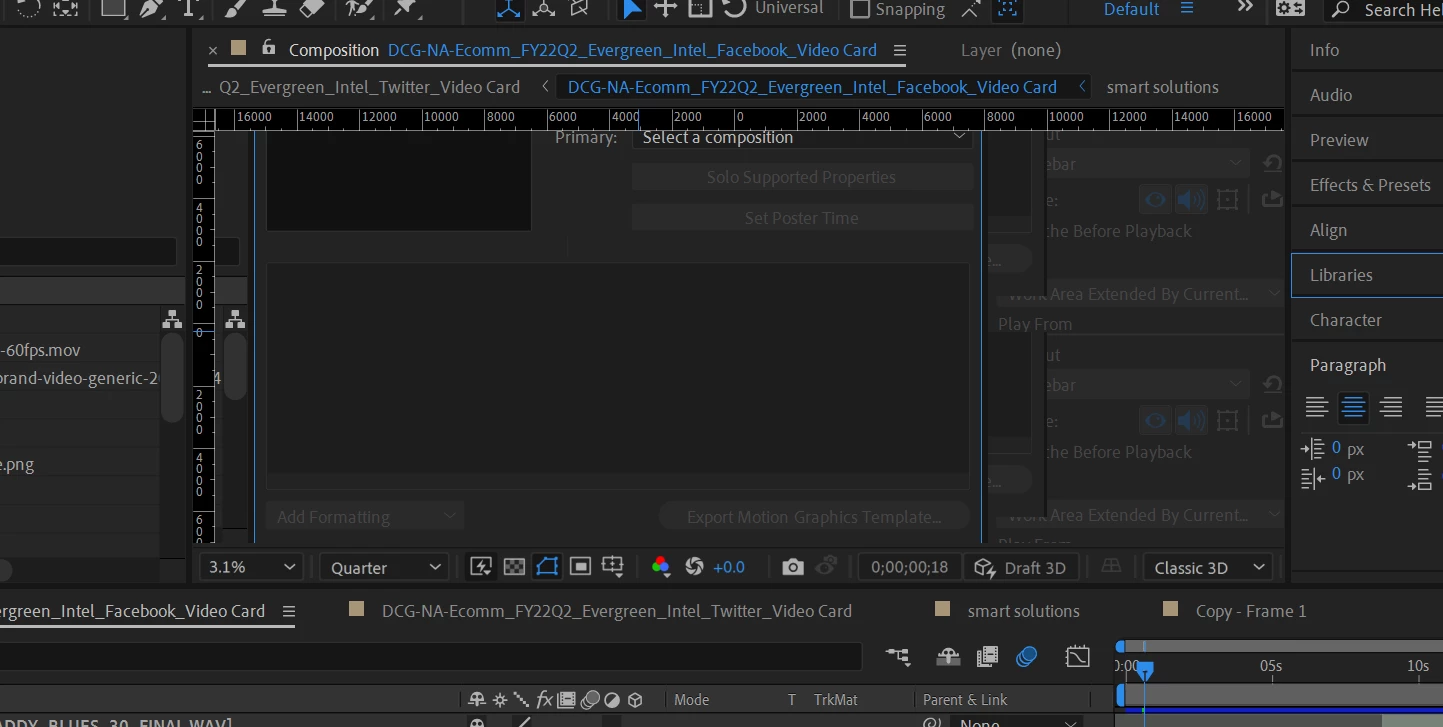
Task: Click the lock icon on the Composition tab
Action: pos(268,48)
